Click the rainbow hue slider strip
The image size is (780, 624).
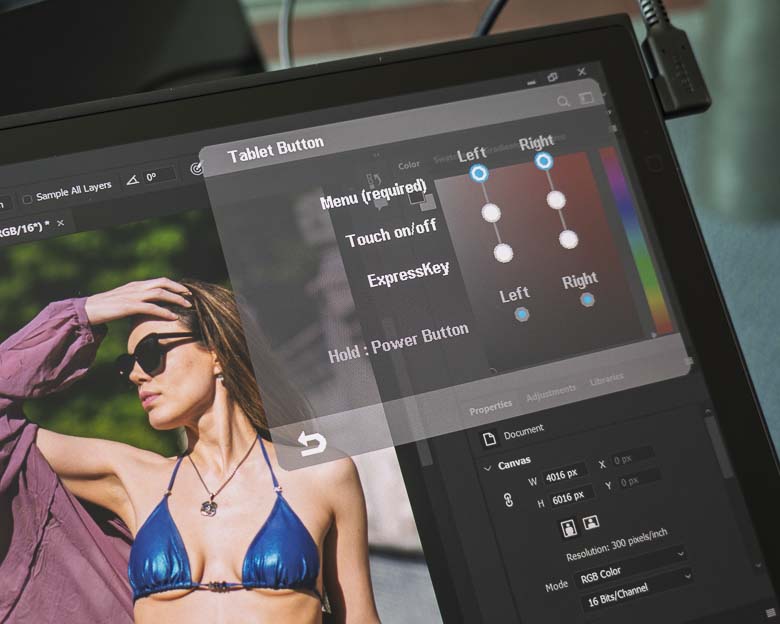637,241
